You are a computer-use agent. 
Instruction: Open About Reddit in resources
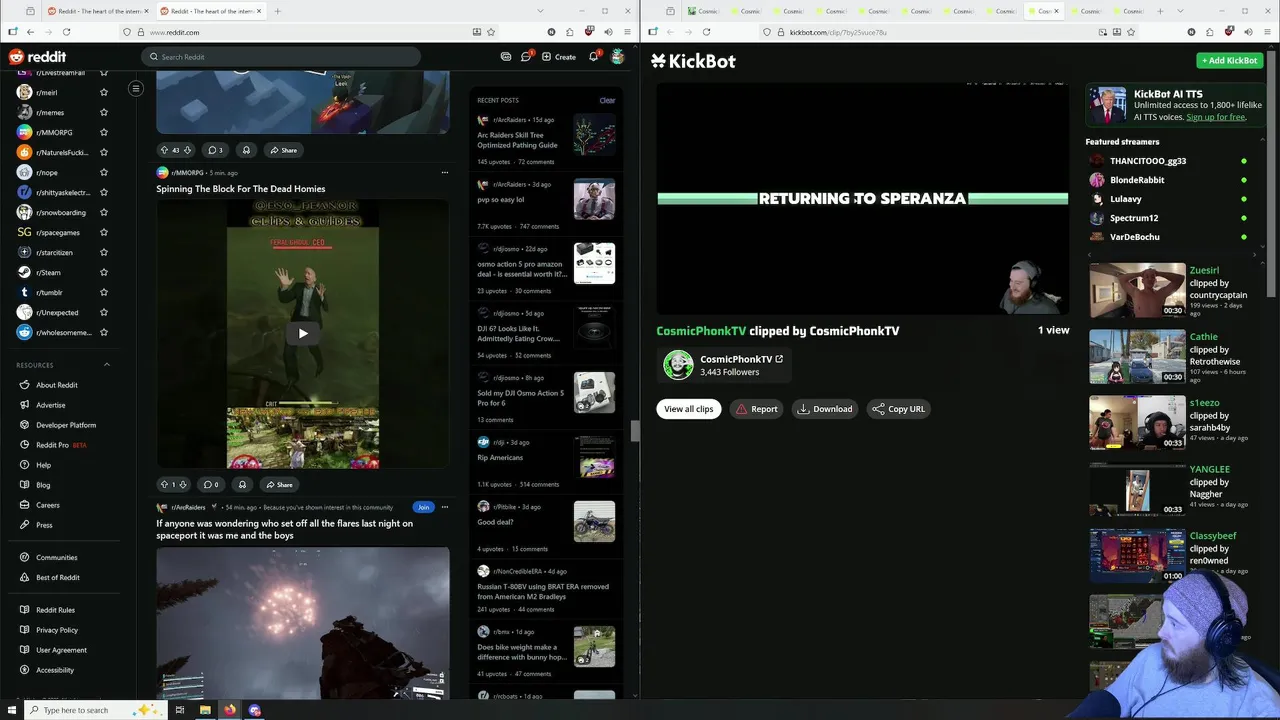point(57,385)
